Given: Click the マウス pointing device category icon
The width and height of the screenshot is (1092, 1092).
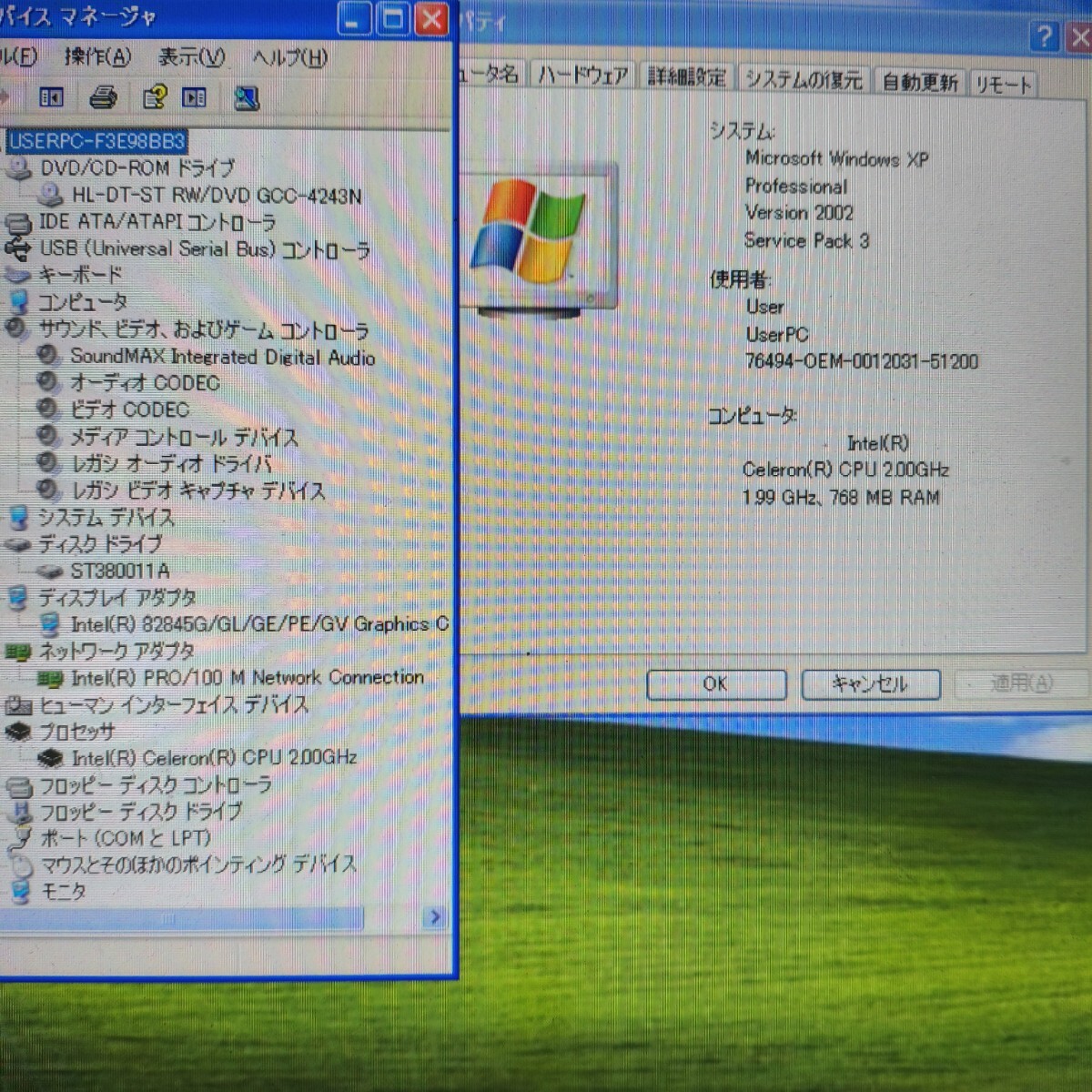Looking at the screenshot, I should 20,865.
